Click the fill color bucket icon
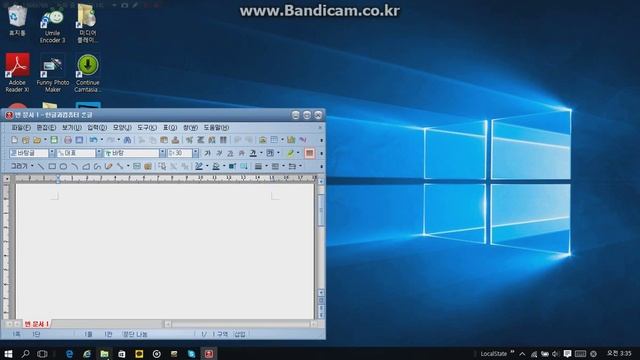 pyautogui.click(x=216, y=166)
